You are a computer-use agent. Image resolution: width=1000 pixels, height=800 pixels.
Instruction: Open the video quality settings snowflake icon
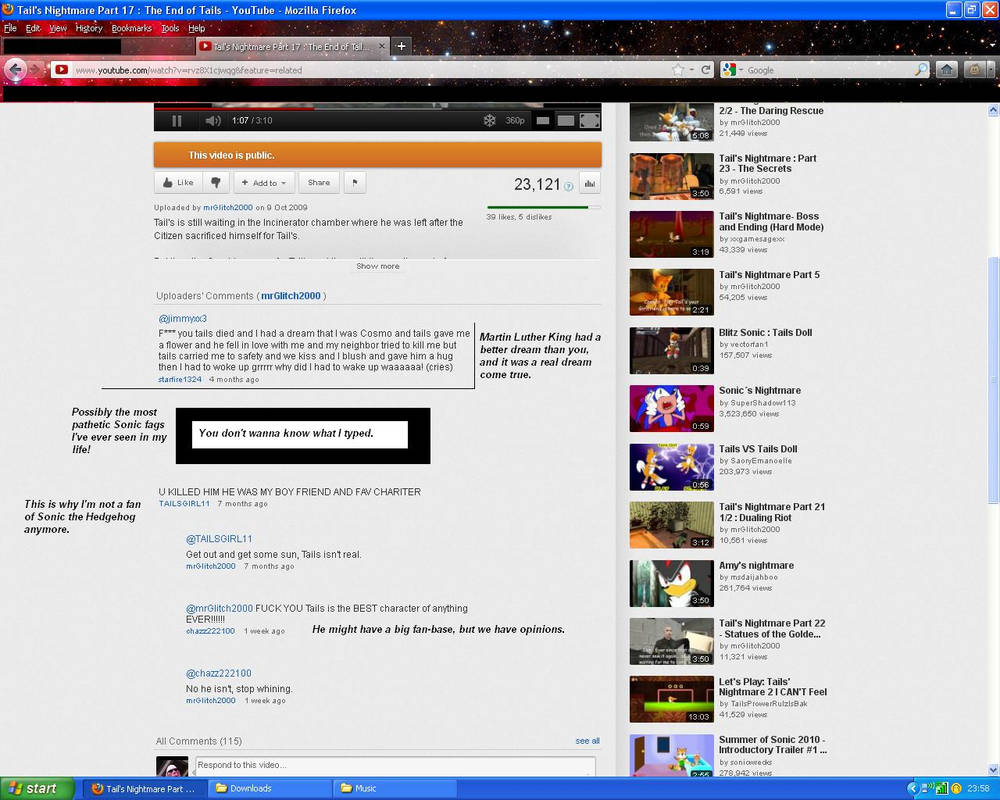[489, 121]
